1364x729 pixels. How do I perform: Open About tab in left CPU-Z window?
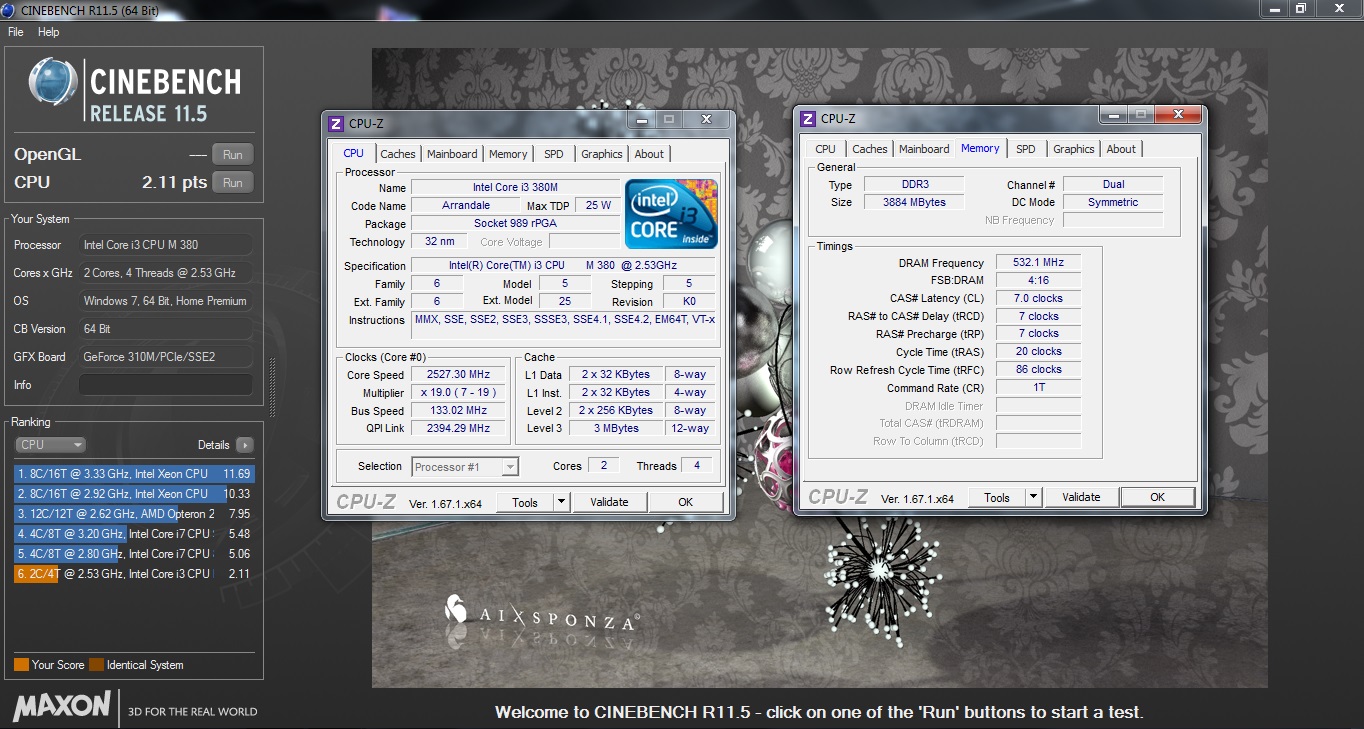pyautogui.click(x=649, y=154)
